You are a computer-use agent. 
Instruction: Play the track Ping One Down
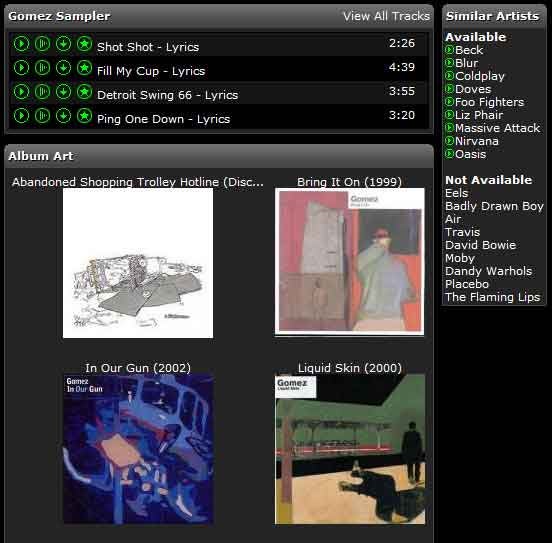click(x=21, y=116)
